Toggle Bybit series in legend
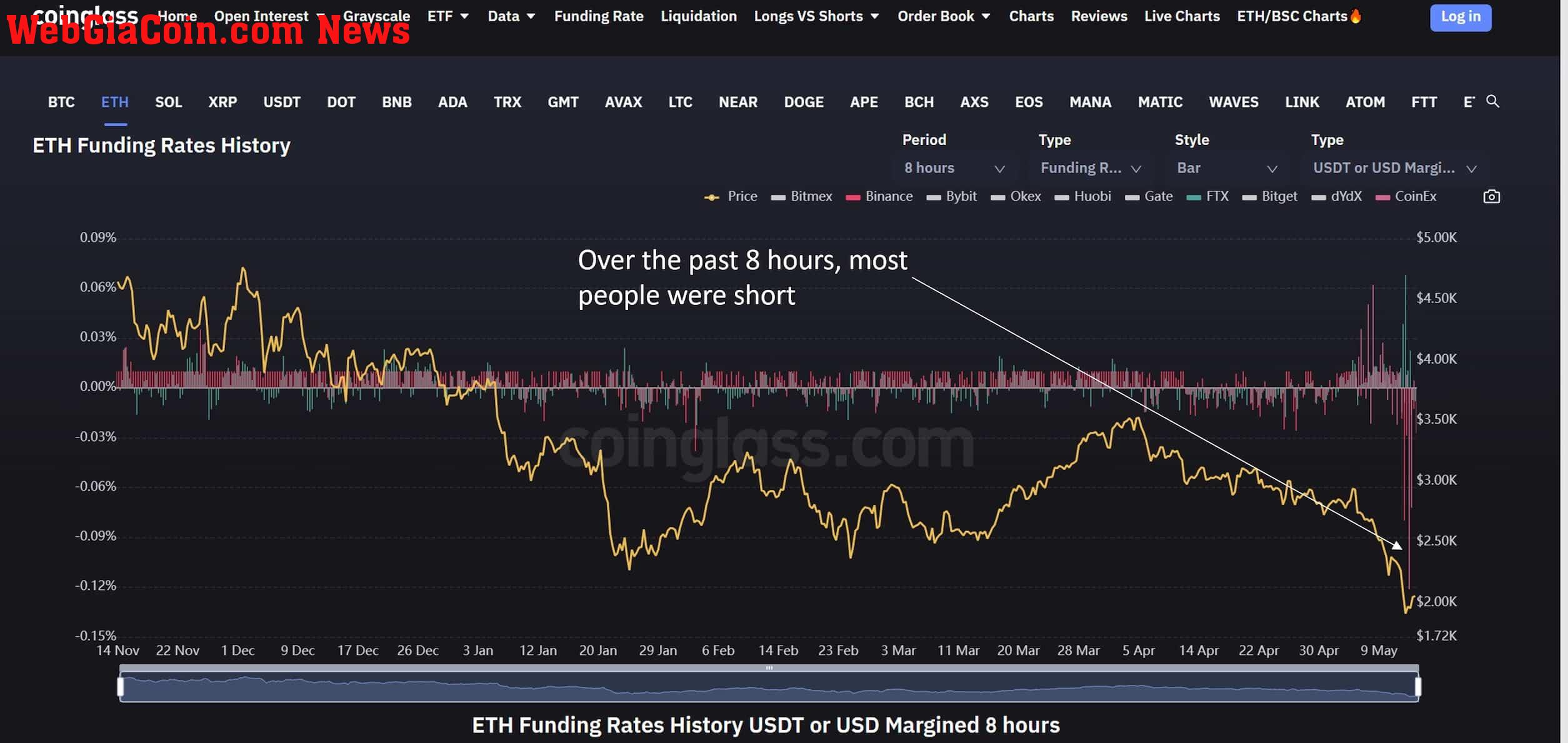This screenshot has height=743, width=1568. [951, 196]
